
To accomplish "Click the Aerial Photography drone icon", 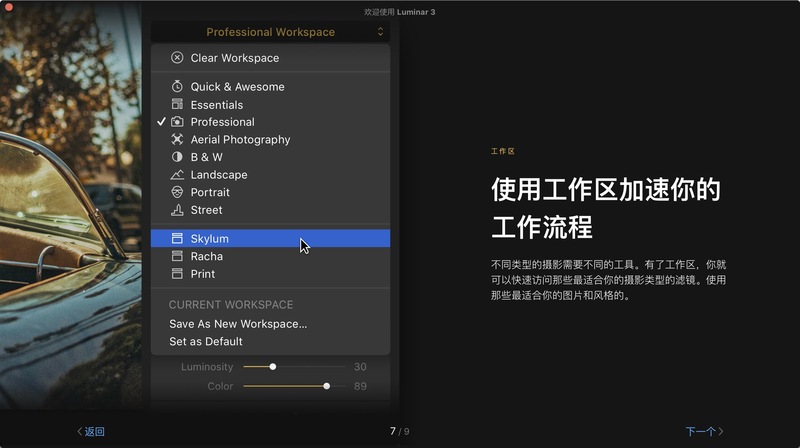I will point(177,139).
